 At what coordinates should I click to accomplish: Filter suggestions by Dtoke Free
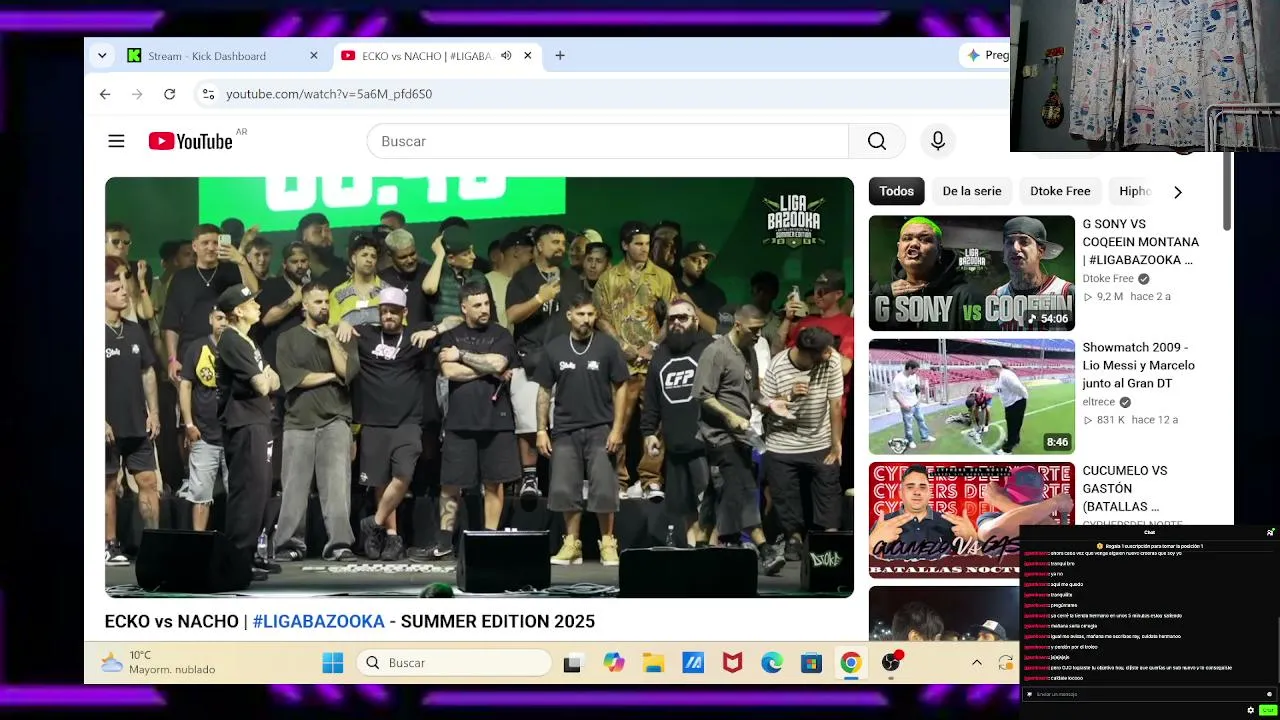tap(1060, 191)
